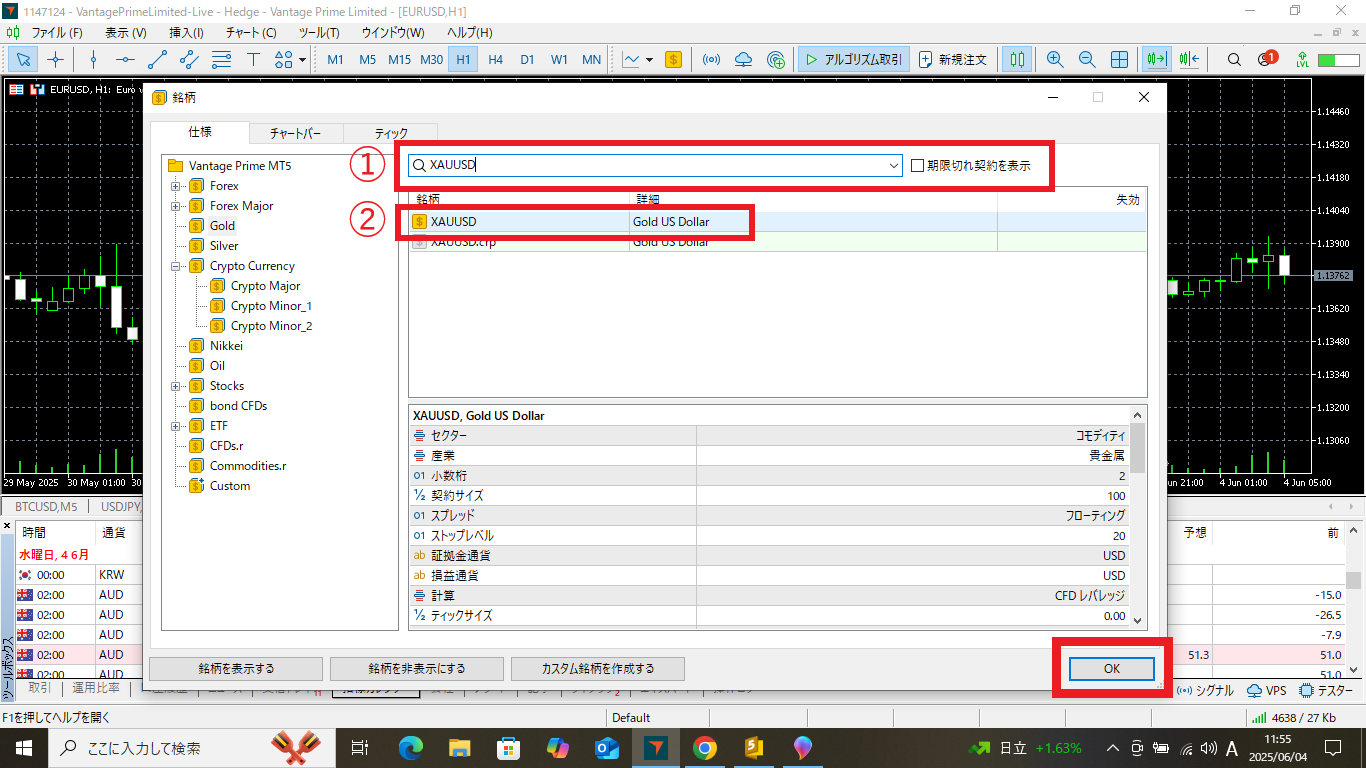The height and width of the screenshot is (768, 1366).
Task: Open the toolbar search magnifier icon
Action: [x=1234, y=59]
